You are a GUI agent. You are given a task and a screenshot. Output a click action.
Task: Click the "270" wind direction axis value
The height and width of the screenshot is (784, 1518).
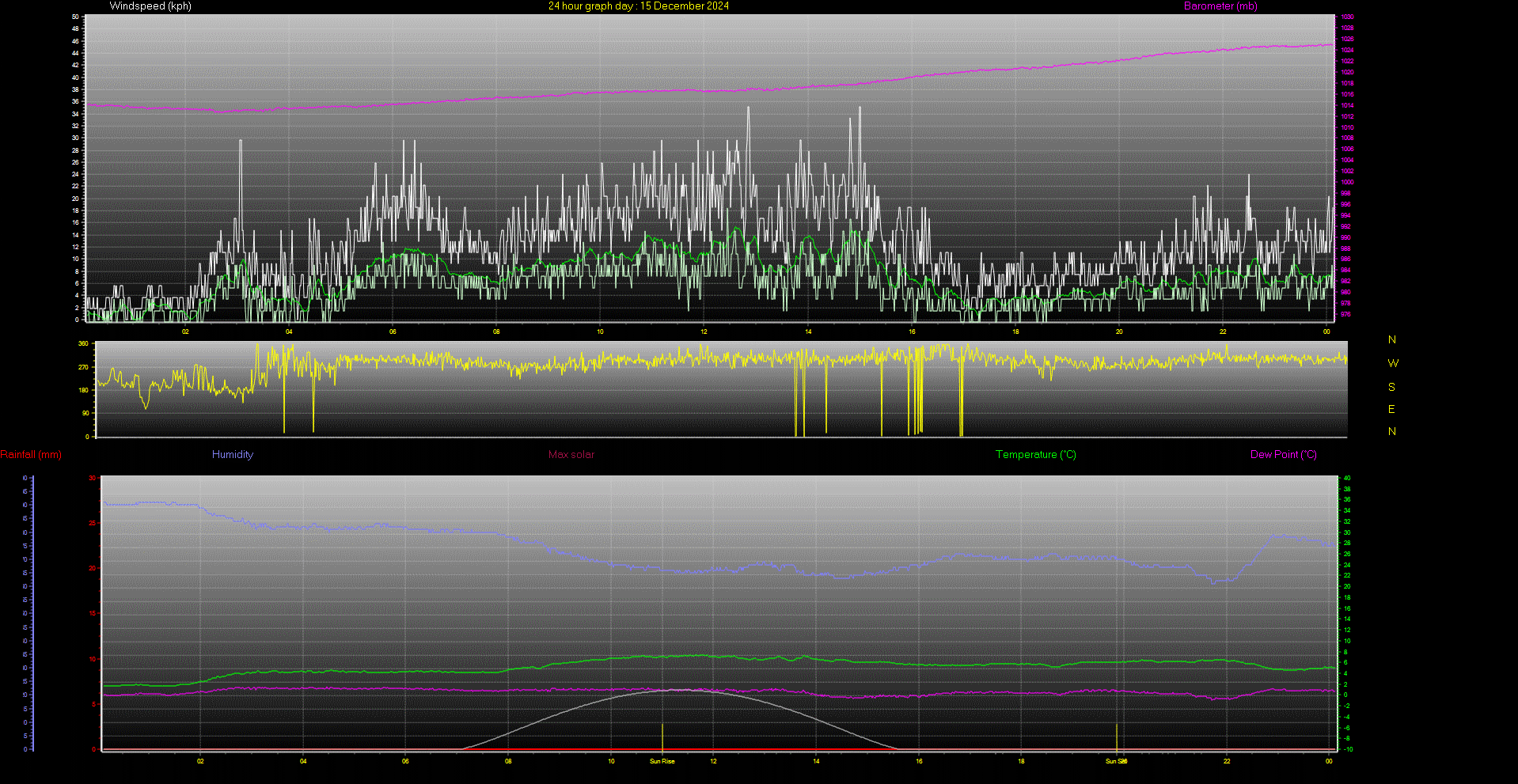(83, 368)
